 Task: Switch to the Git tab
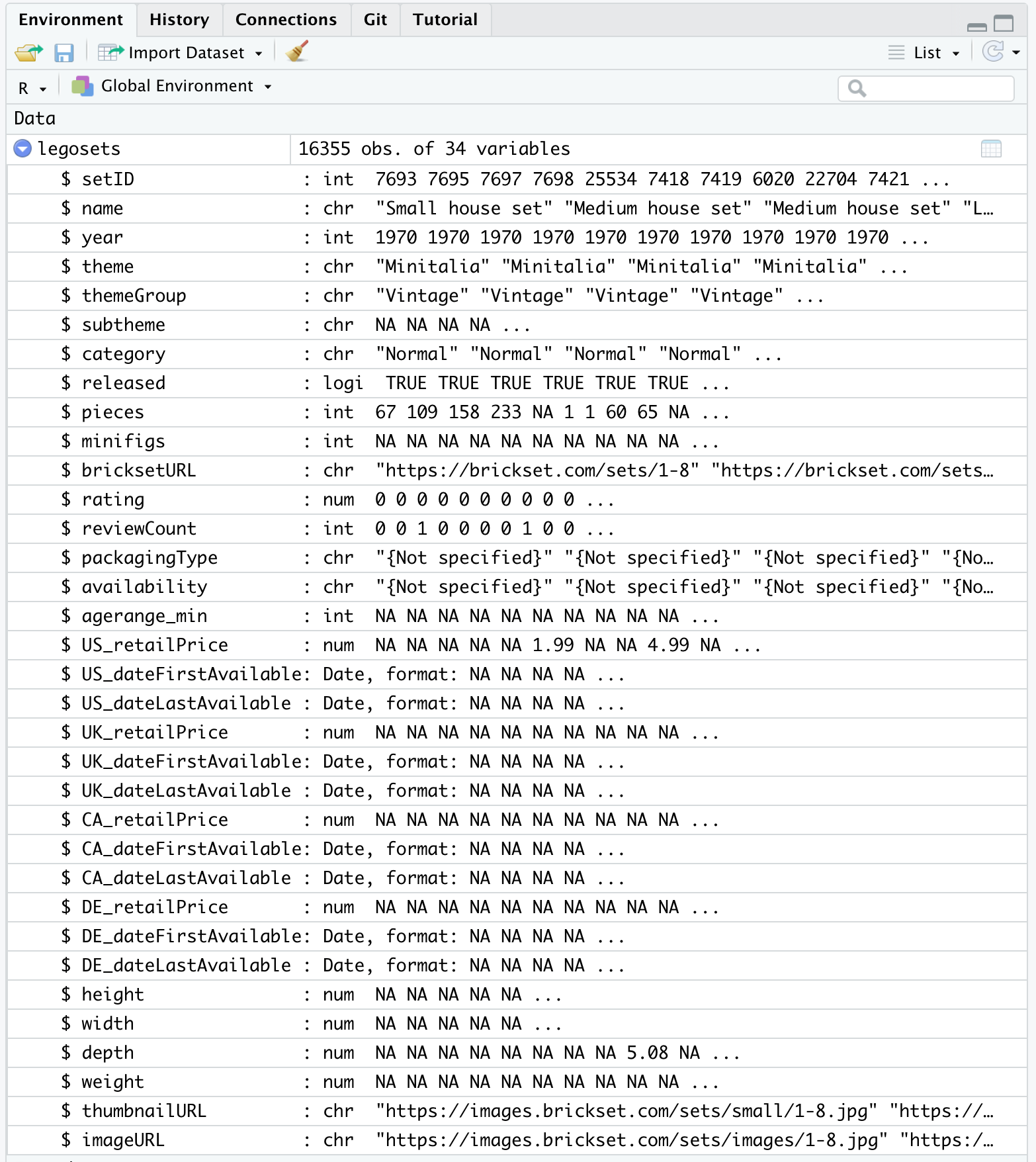[x=375, y=20]
